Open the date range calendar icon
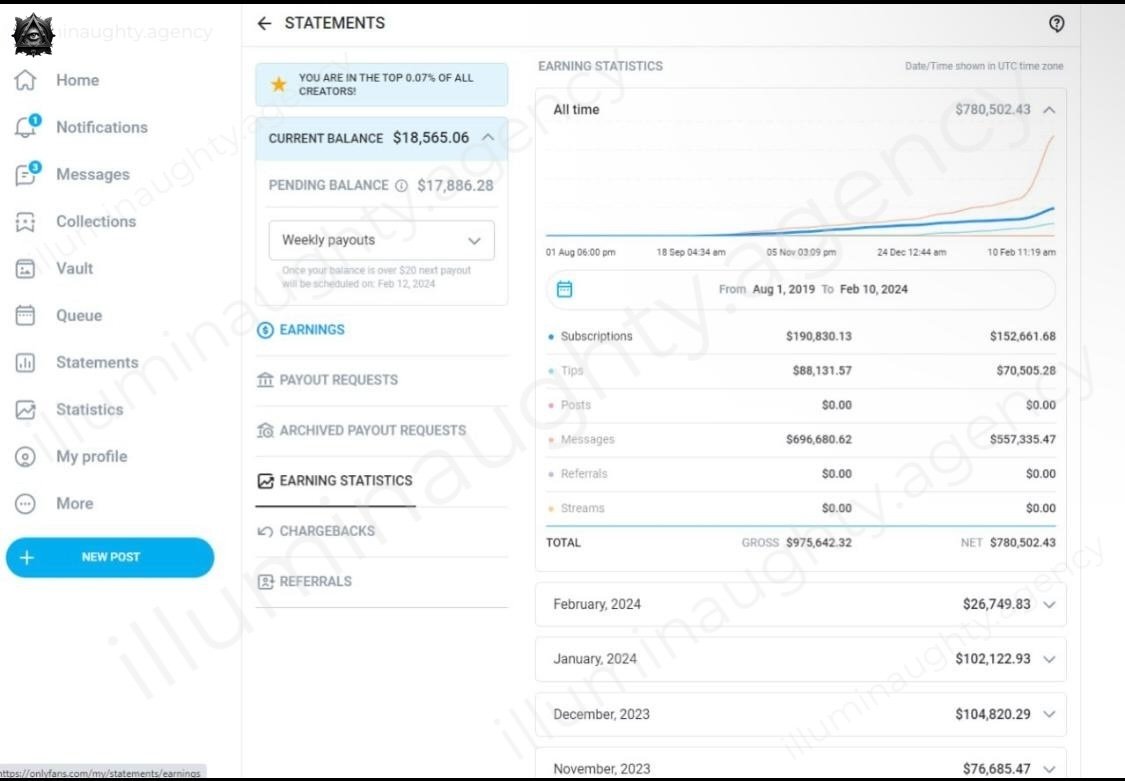Image resolution: width=1125 pixels, height=781 pixels. tap(565, 289)
